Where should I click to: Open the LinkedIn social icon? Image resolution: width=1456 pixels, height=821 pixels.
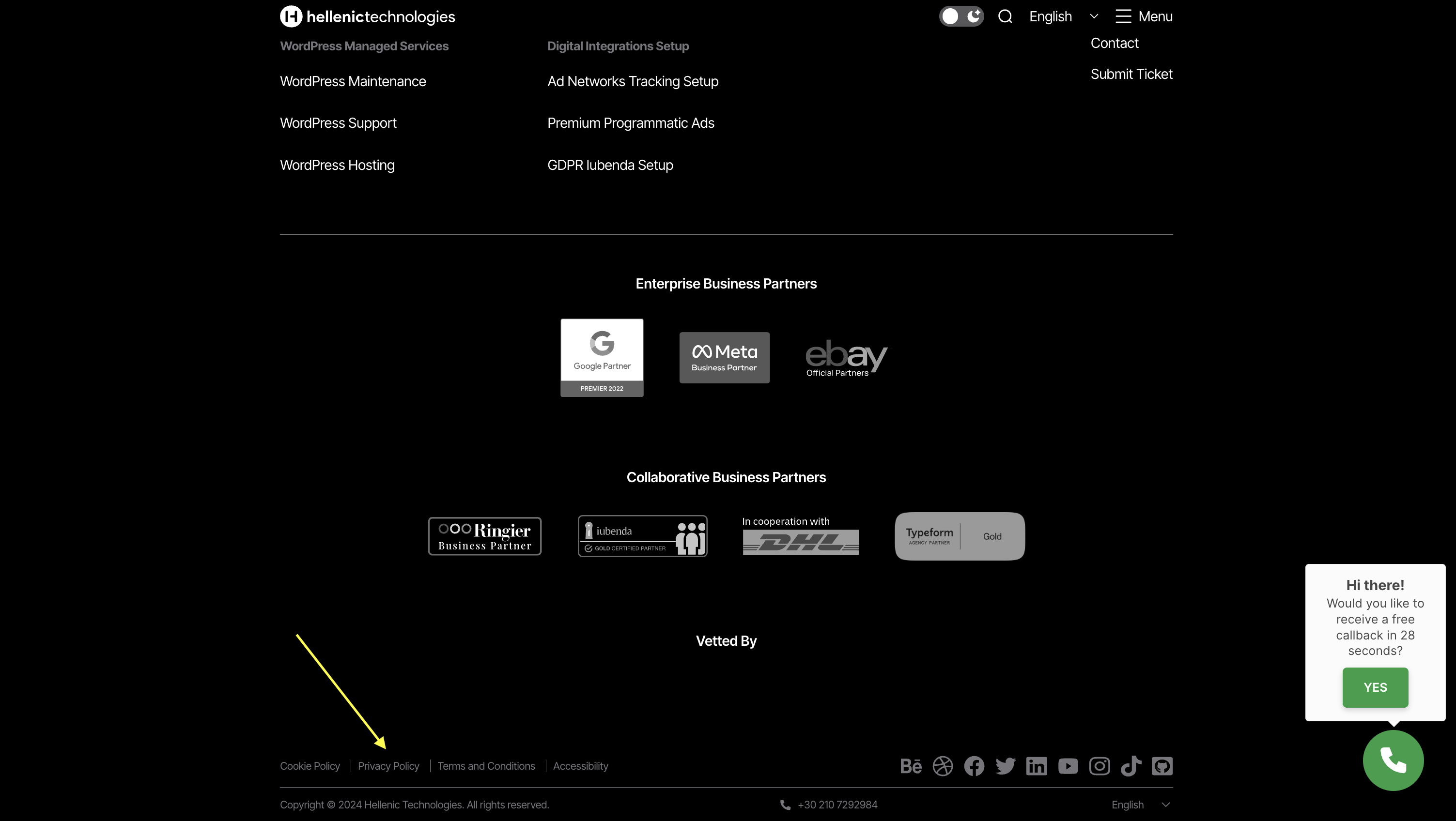click(1037, 766)
